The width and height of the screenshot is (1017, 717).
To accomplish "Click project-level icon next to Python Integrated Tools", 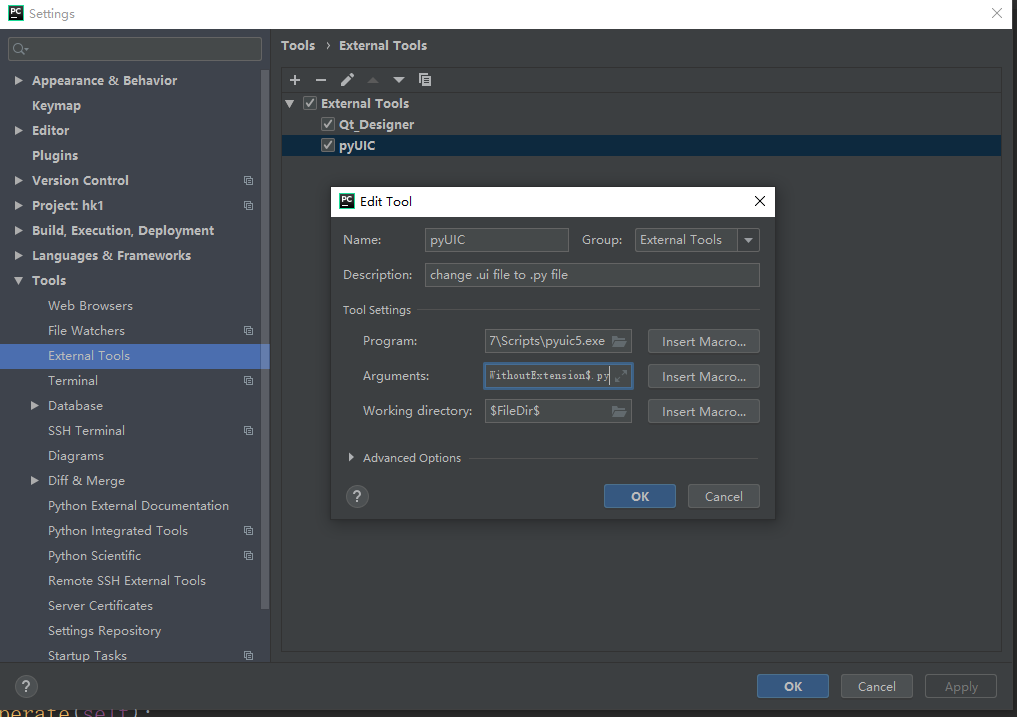I will pyautogui.click(x=248, y=531).
